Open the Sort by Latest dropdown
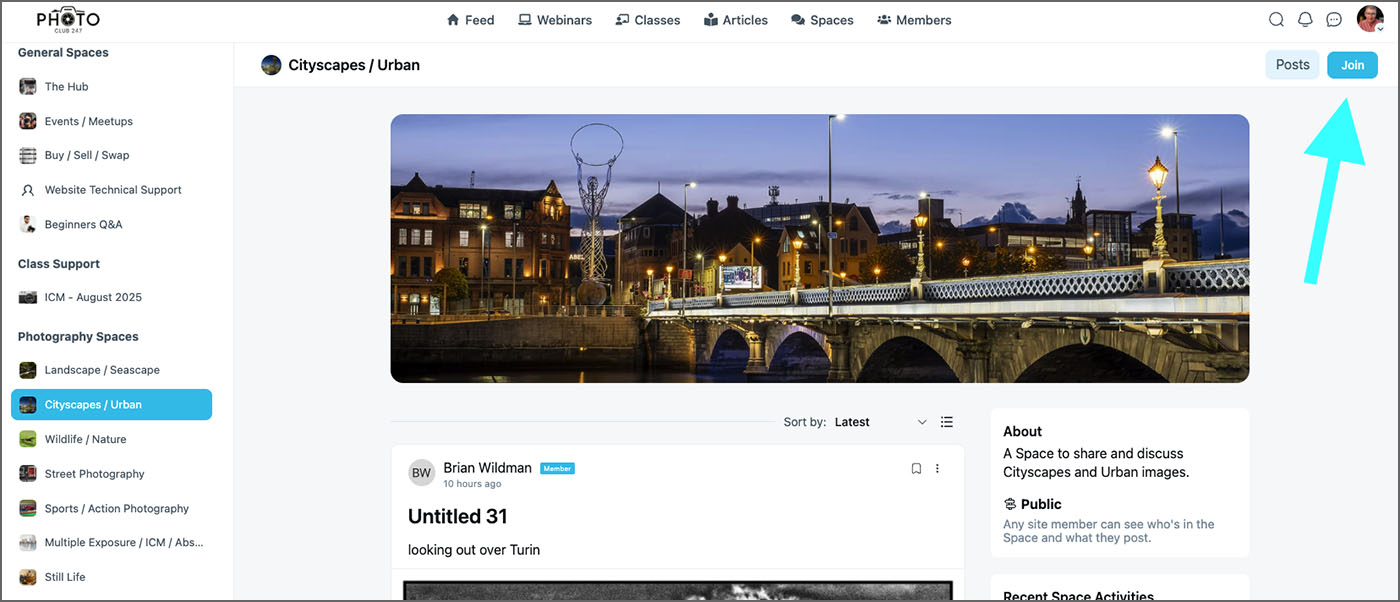Viewport: 1400px width, 602px height. click(880, 422)
